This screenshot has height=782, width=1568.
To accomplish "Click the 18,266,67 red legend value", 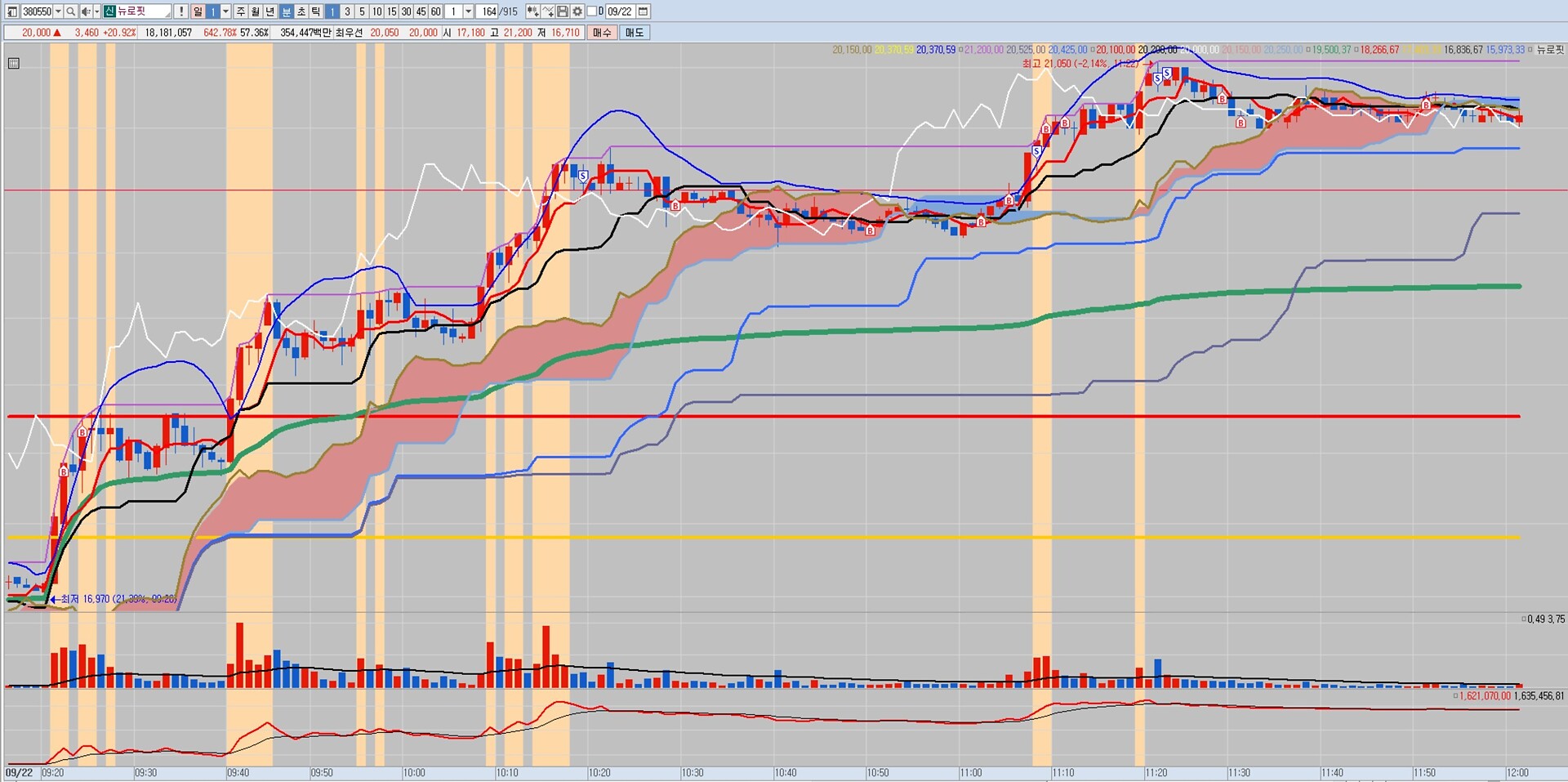I will coord(1379,50).
